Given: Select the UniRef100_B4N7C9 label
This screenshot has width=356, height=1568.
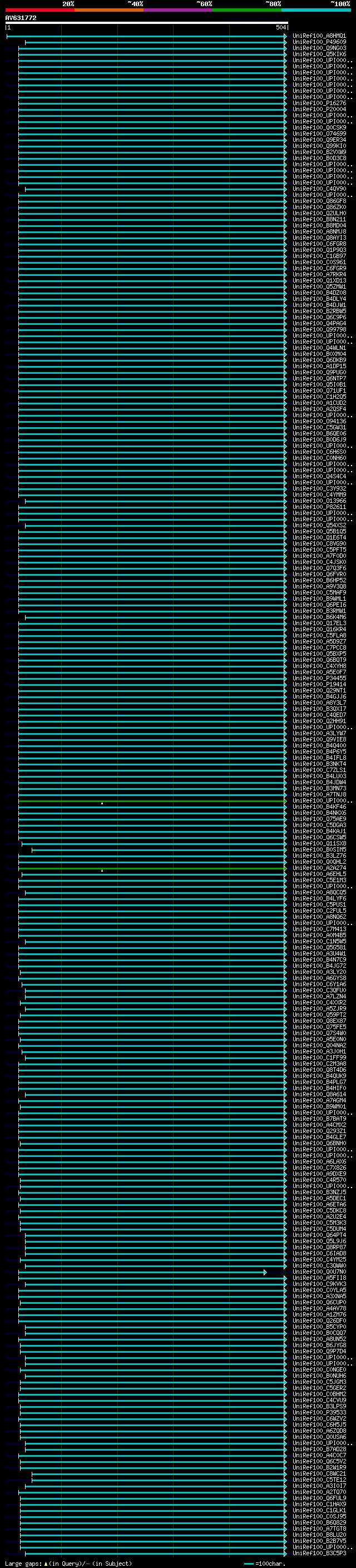Looking at the screenshot, I should pyautogui.click(x=319, y=959).
